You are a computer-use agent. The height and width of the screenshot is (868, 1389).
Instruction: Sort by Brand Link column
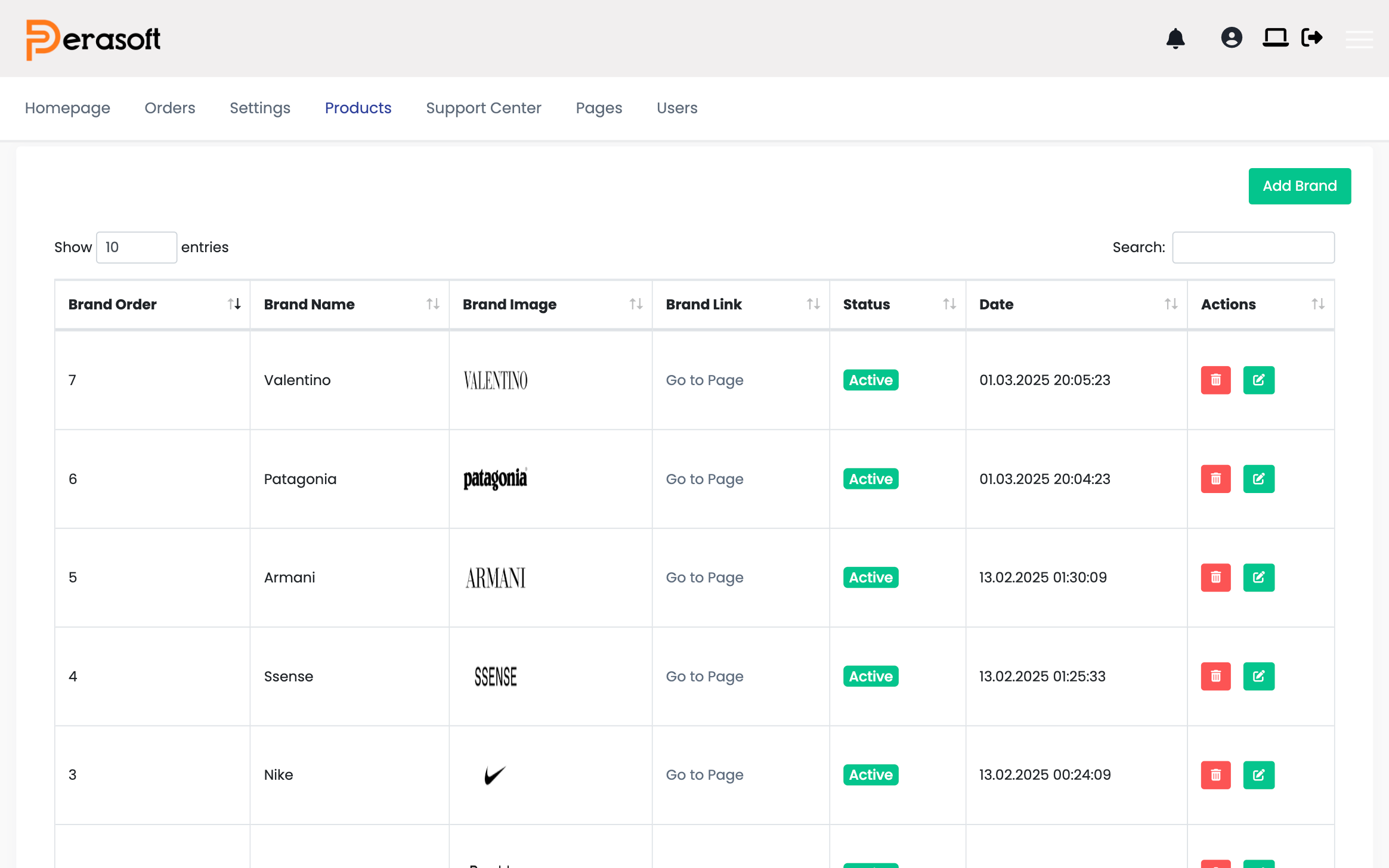point(741,305)
